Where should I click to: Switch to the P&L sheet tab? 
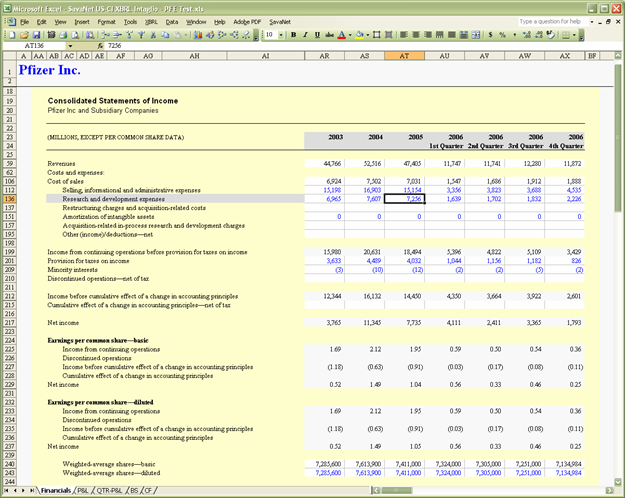pyautogui.click(x=83, y=490)
